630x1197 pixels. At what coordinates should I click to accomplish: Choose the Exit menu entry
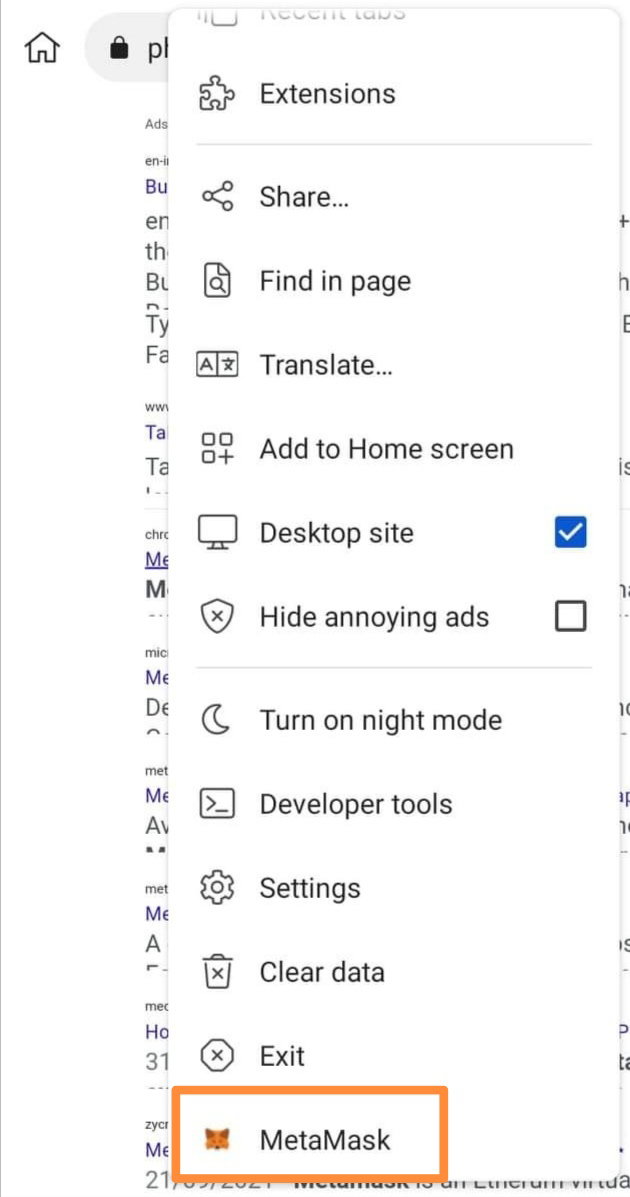coord(393,1056)
